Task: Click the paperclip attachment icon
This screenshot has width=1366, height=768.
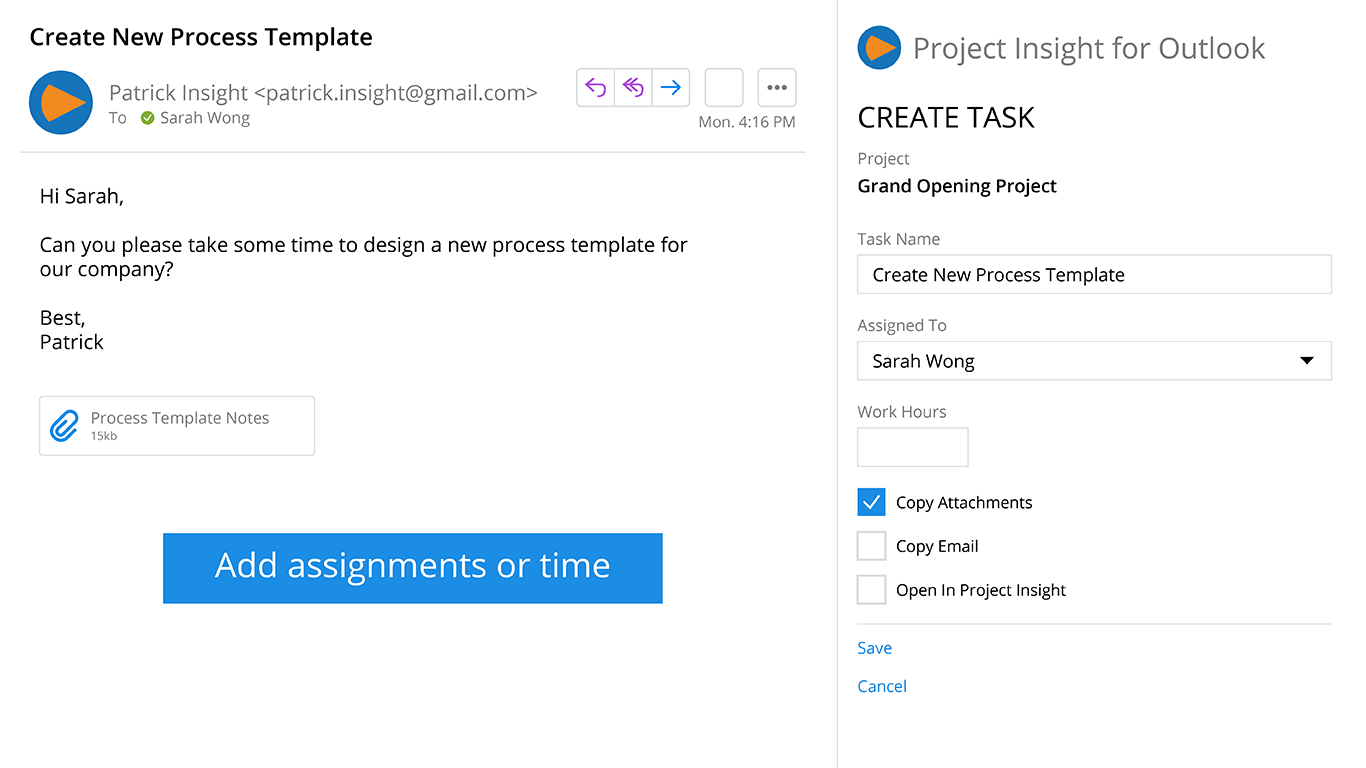Action: (64, 426)
